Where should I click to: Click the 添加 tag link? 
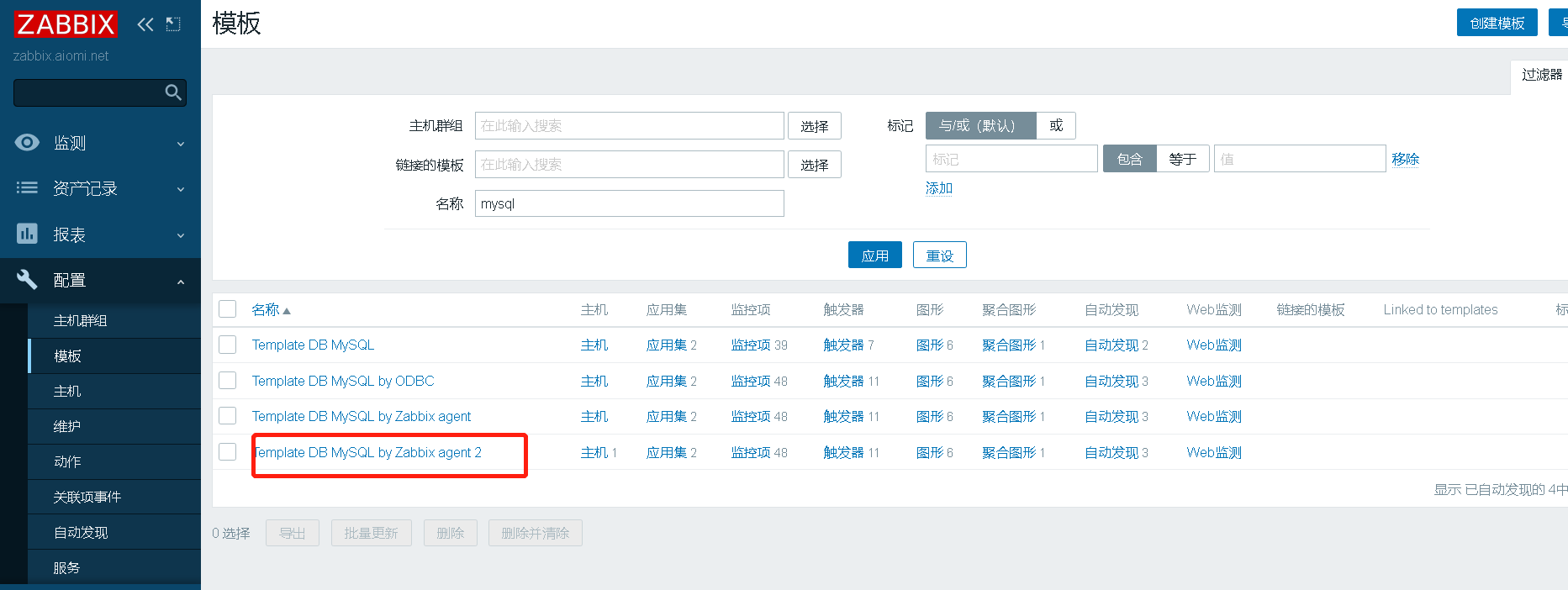coord(939,188)
